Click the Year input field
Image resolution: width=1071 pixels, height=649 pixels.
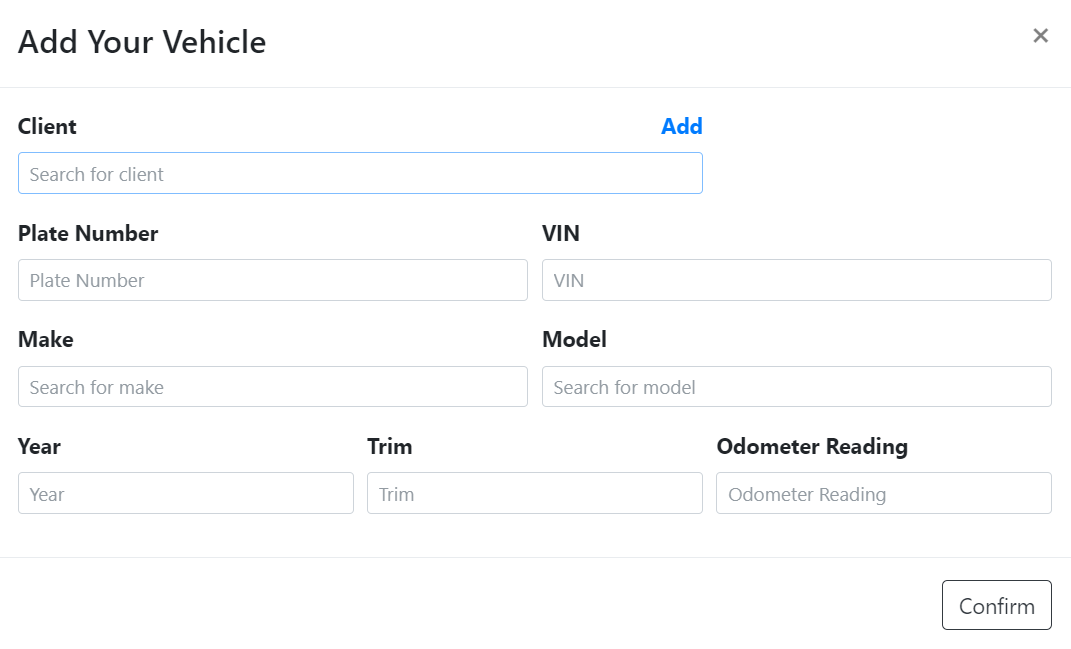tap(185, 493)
